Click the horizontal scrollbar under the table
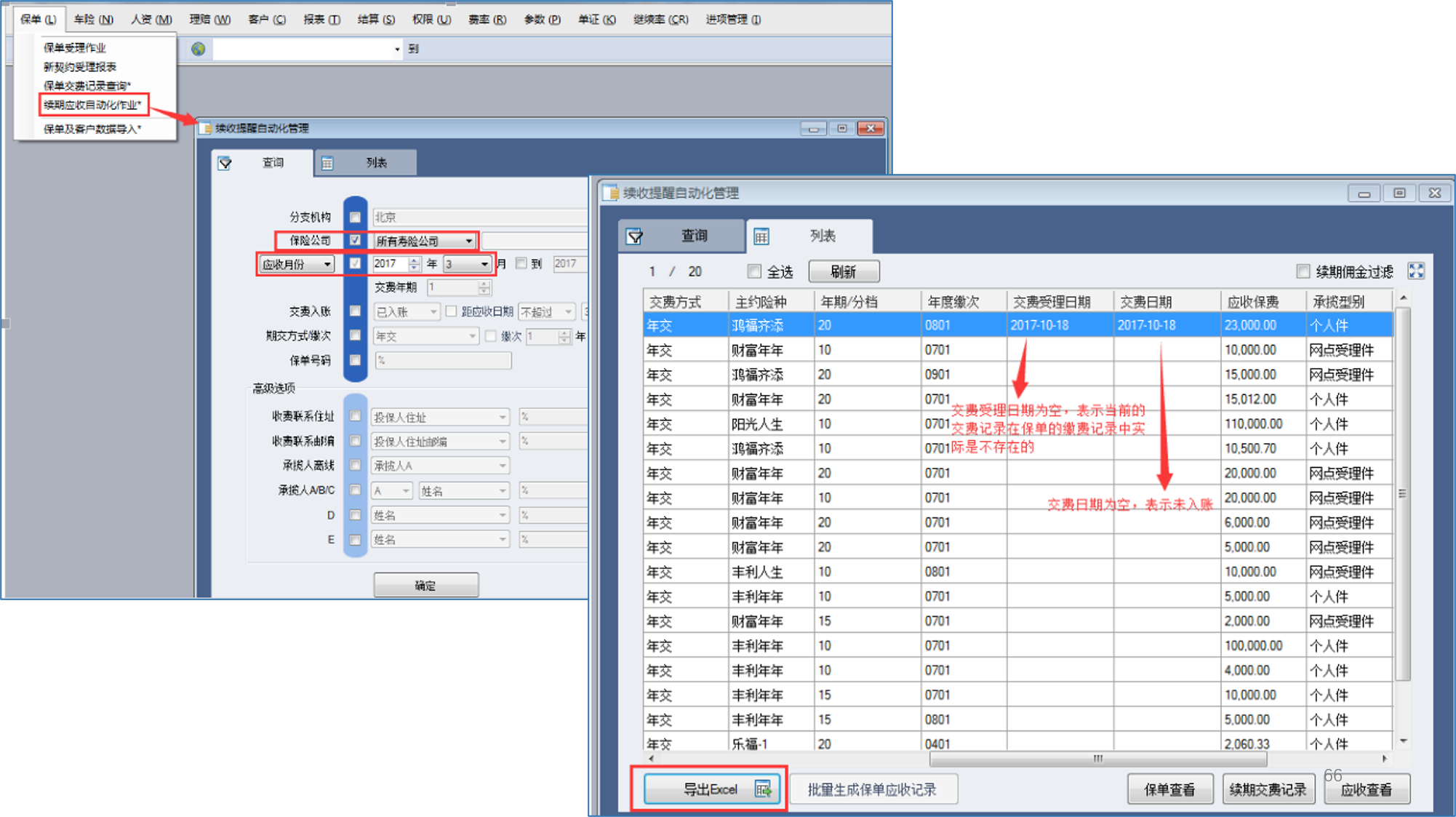1456x817 pixels. (1097, 759)
